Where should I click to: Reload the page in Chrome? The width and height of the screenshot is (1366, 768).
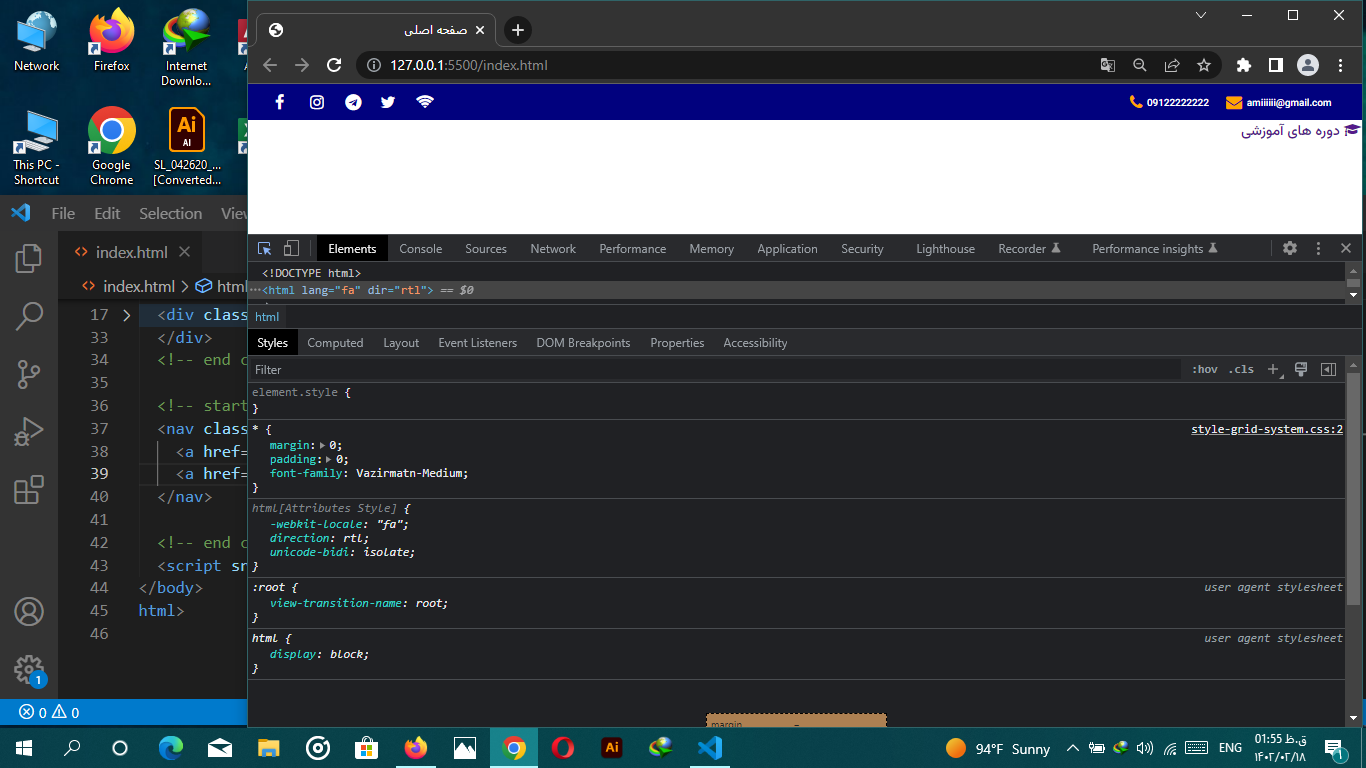tap(335, 65)
